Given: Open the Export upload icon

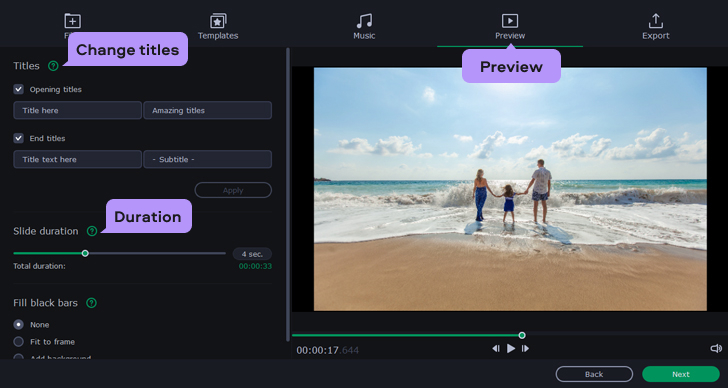Looking at the screenshot, I should coord(656,21).
